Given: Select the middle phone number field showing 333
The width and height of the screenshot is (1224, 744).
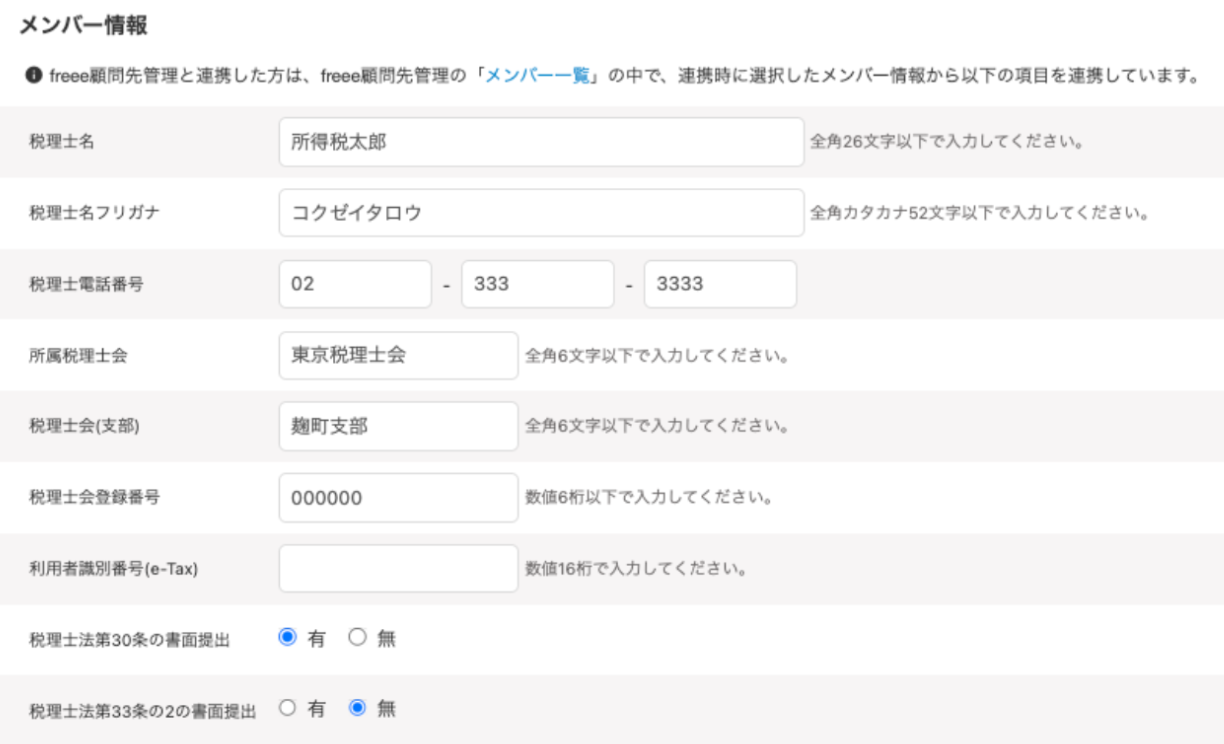Looking at the screenshot, I should coord(537,284).
